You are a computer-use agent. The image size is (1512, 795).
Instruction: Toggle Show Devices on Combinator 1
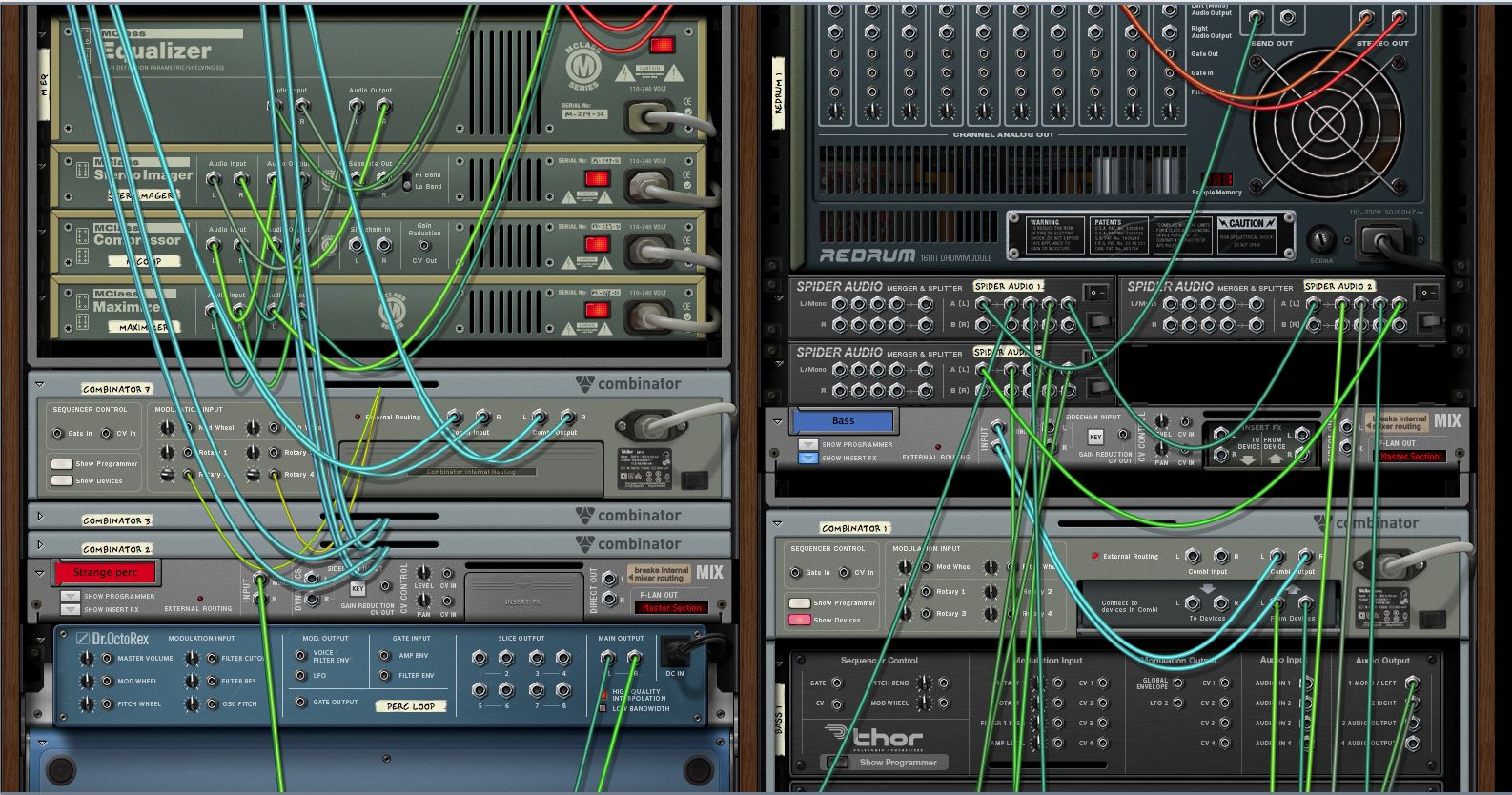[x=799, y=620]
